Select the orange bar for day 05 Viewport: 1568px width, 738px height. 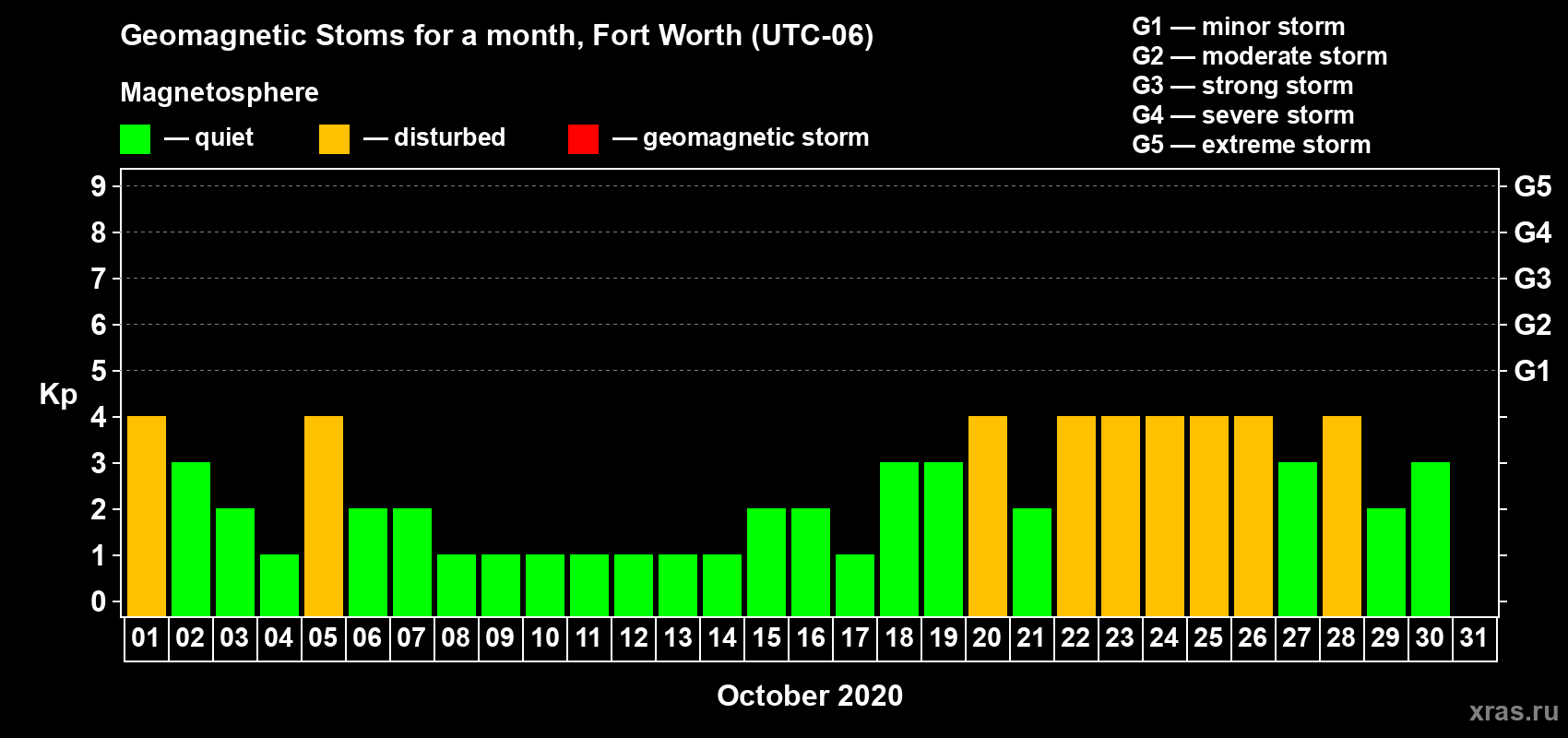coord(324,516)
